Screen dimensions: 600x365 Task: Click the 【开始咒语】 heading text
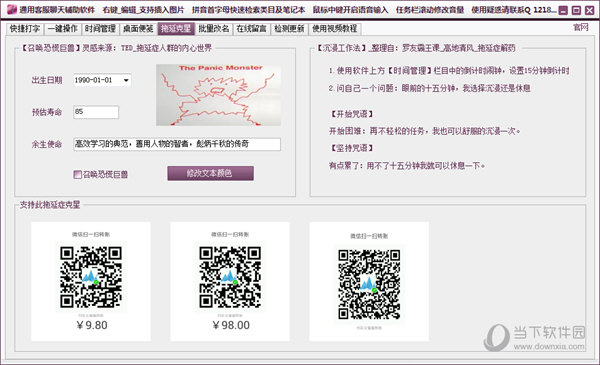[352, 114]
